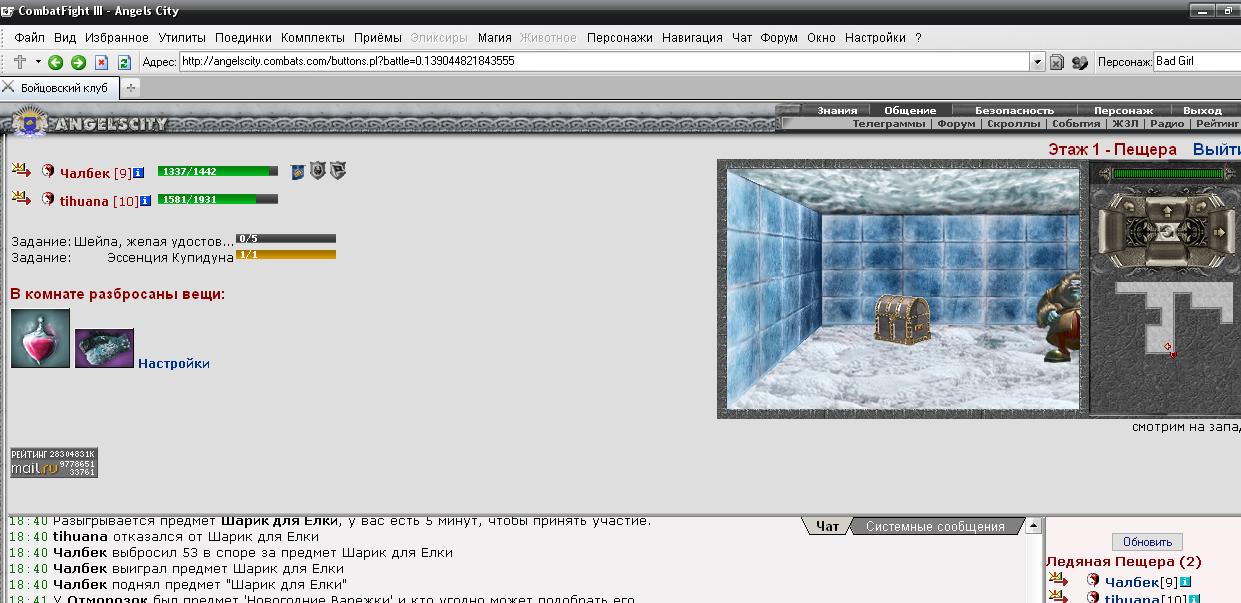Open the Комплекты menu
Image resolution: width=1241 pixels, height=603 pixels.
(313, 38)
